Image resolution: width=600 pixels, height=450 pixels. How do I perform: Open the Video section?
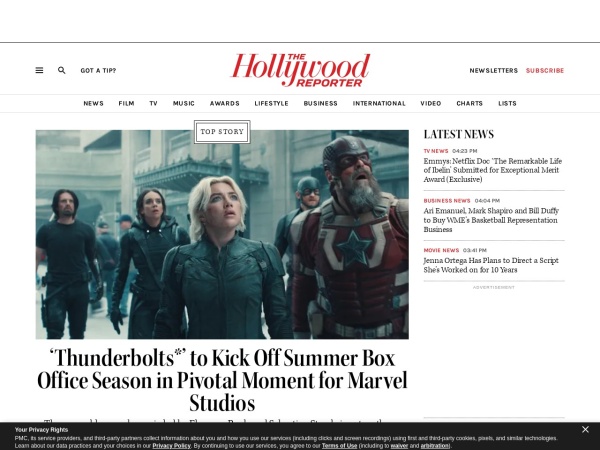tap(431, 103)
